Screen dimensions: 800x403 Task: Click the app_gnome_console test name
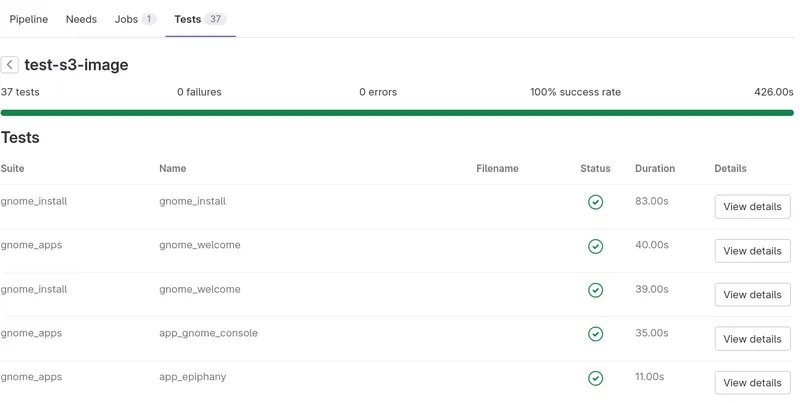[x=208, y=333]
